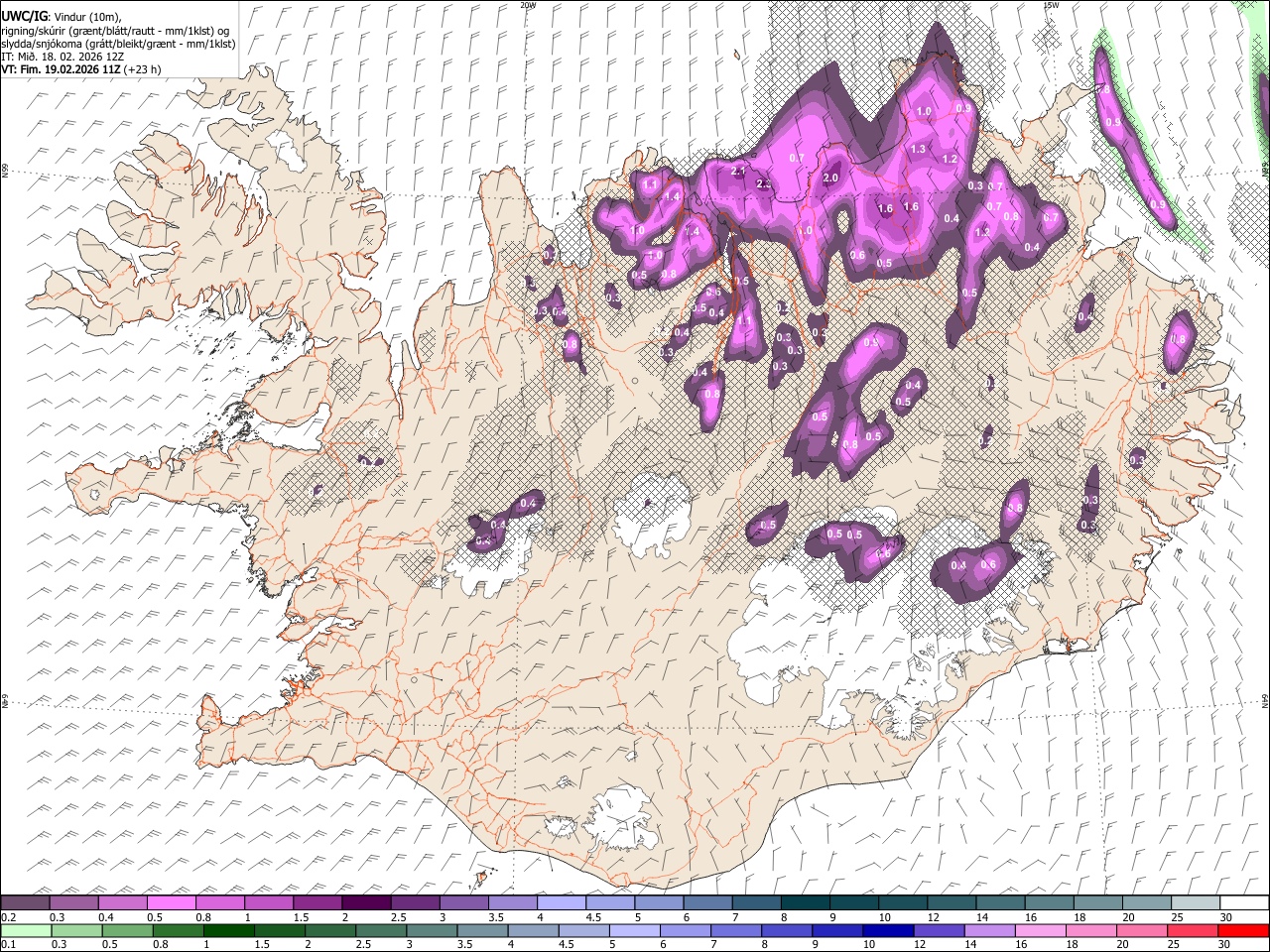Select lower legend swatch between 0.1 and 0.3
The height and width of the screenshot is (952, 1270).
click(25, 930)
